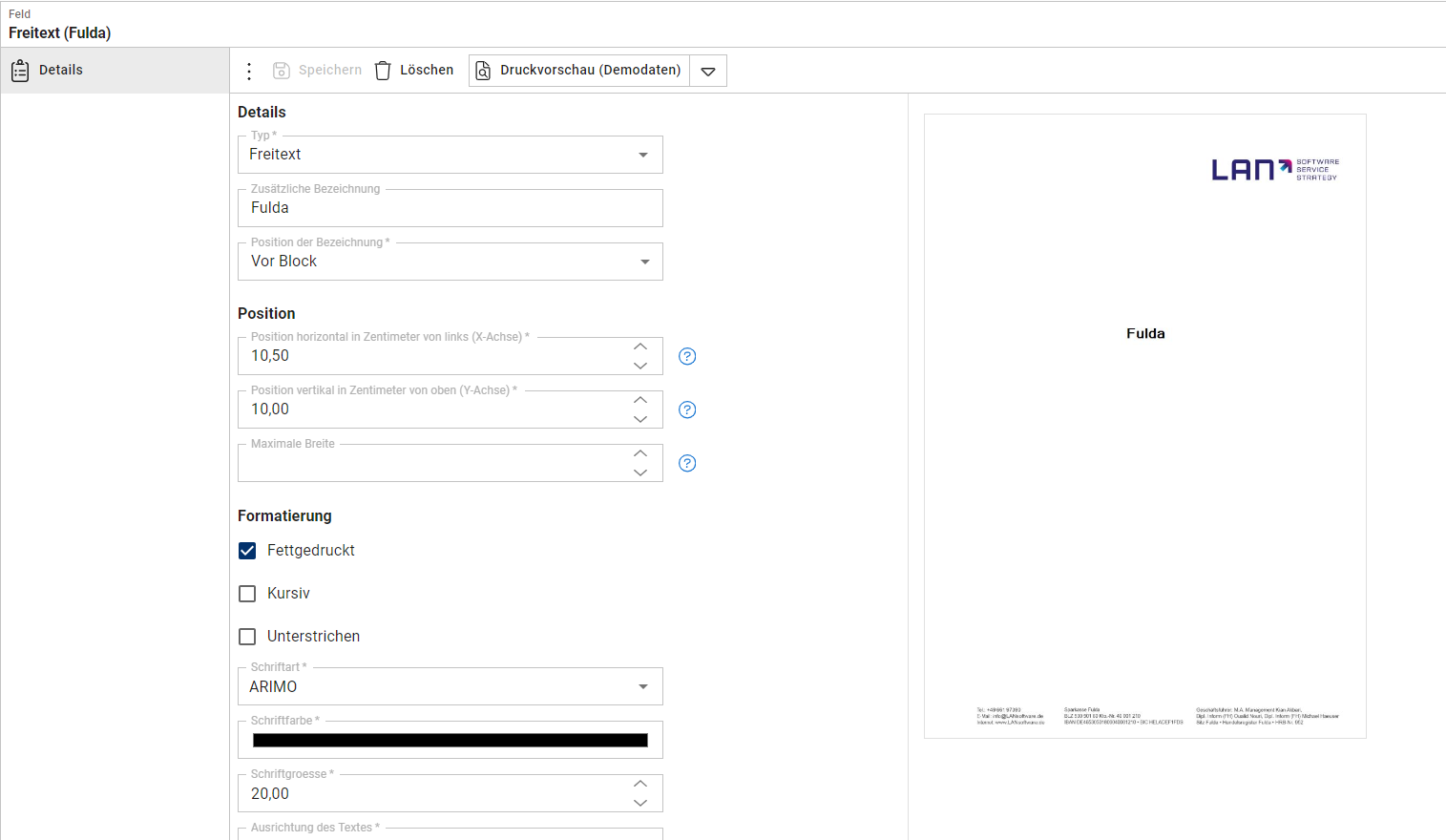
Task: Click the Löschen trash button
Action: pos(414,71)
